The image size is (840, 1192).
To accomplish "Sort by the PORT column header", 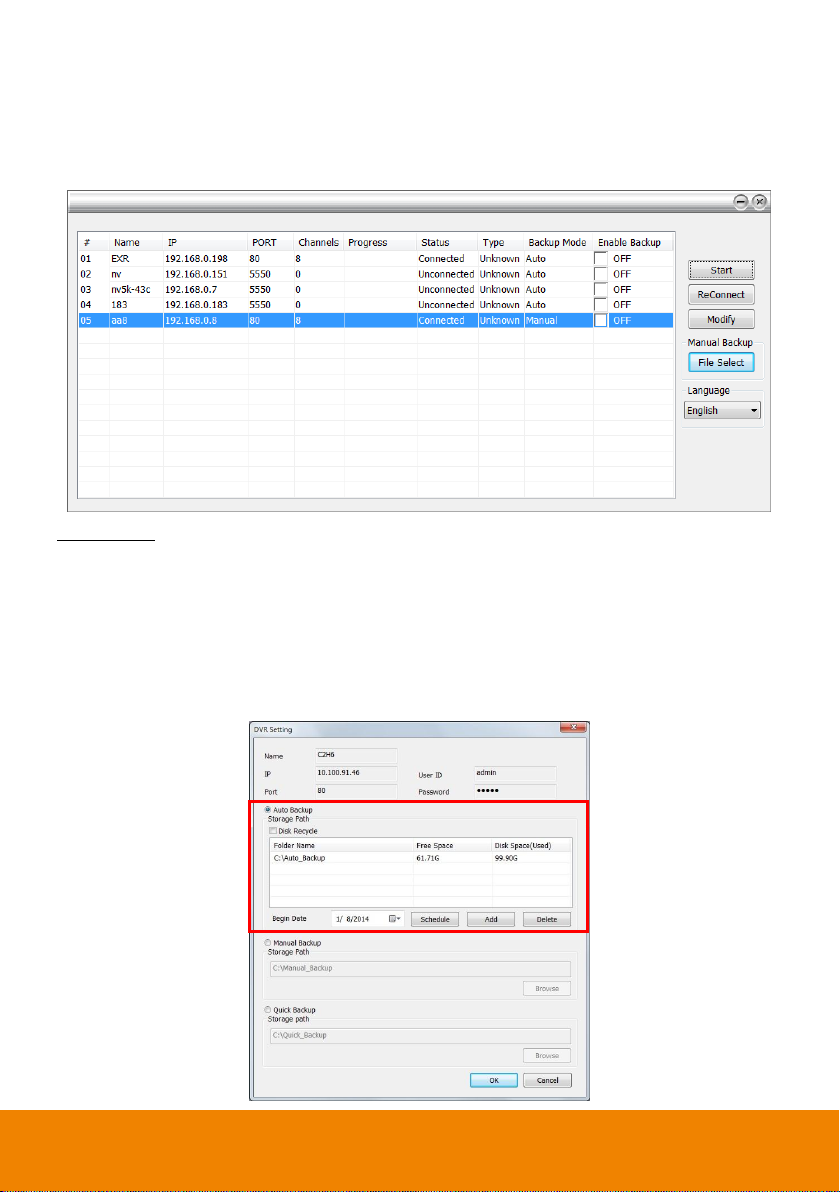I will pos(271,243).
